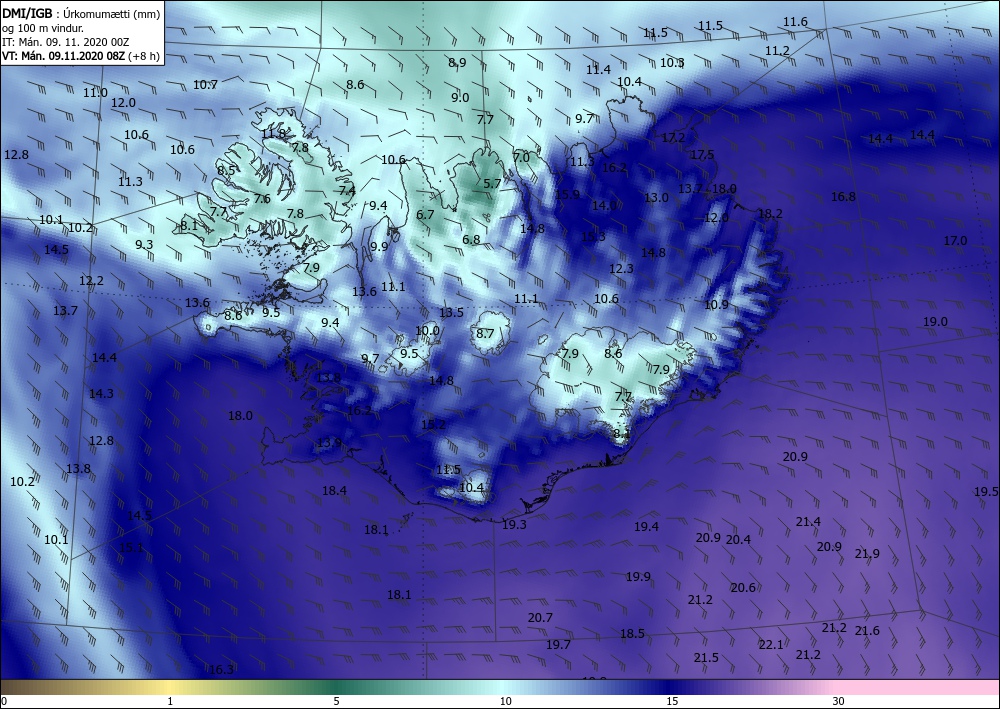
Task: Select the 17.0 value on the east side
Action: tap(955, 240)
